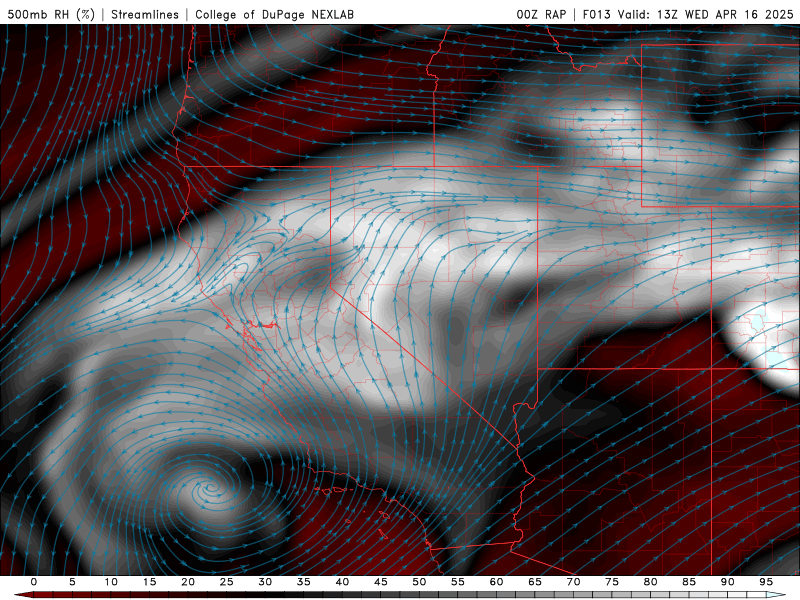This screenshot has height=600, width=800.
Task: Click the 60 value on the color scale
Action: (x=496, y=582)
